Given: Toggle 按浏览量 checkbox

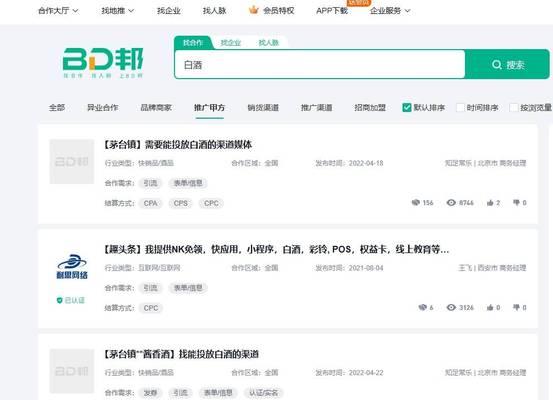Looking at the screenshot, I should click(514, 108).
